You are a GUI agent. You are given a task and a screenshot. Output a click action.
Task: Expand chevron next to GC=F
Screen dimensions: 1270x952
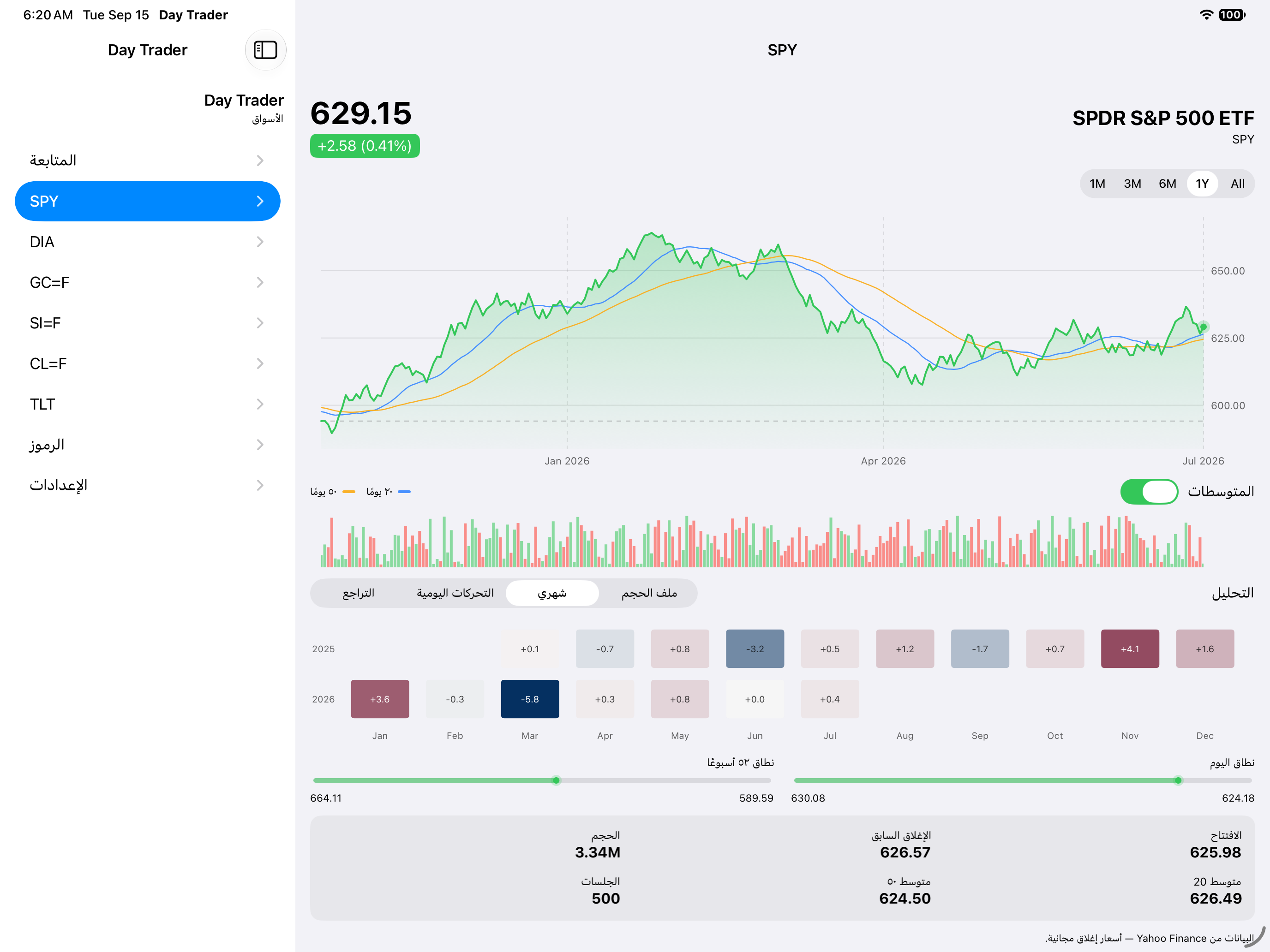click(260, 282)
